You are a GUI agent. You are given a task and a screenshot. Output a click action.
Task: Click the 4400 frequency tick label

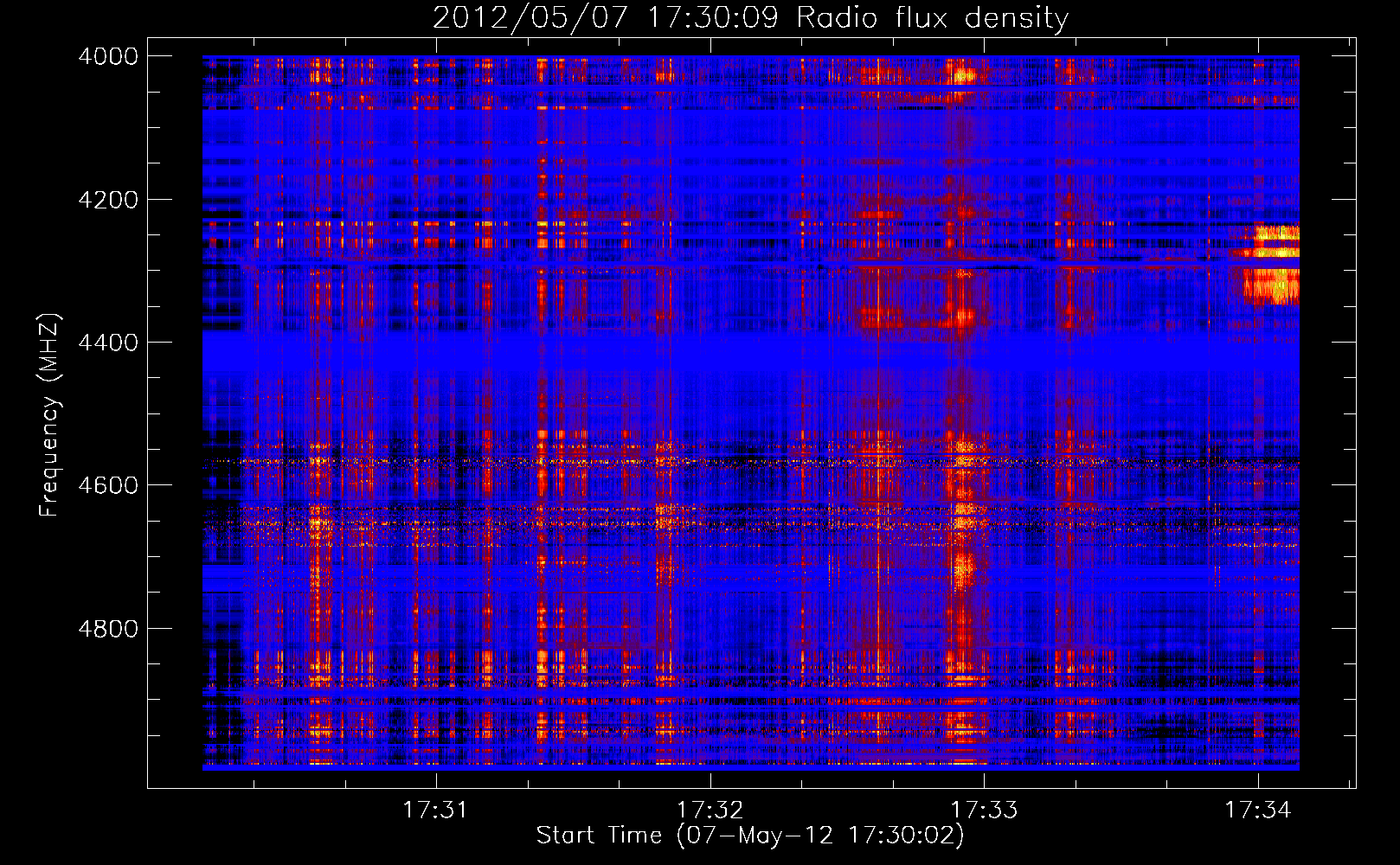click(x=108, y=343)
